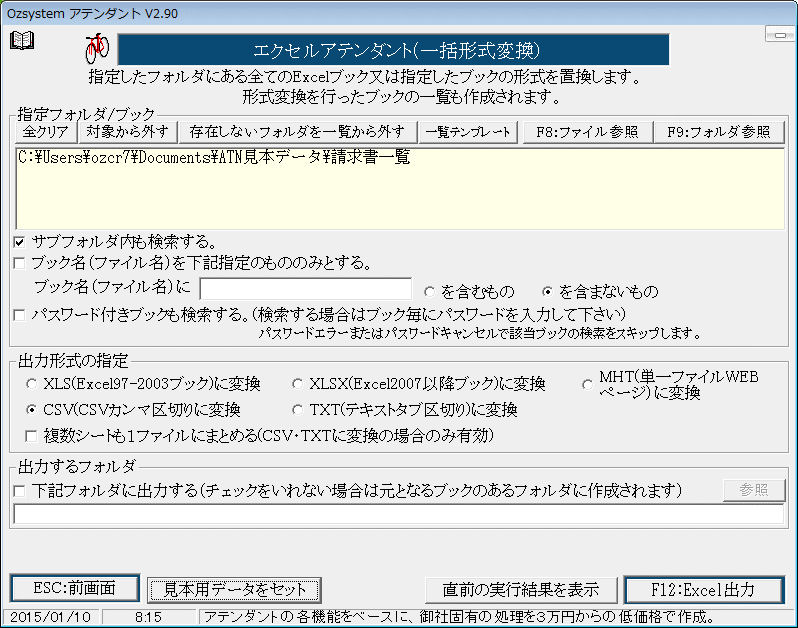
Task: Click the F12:Excel出力 button
Action: pos(704,589)
